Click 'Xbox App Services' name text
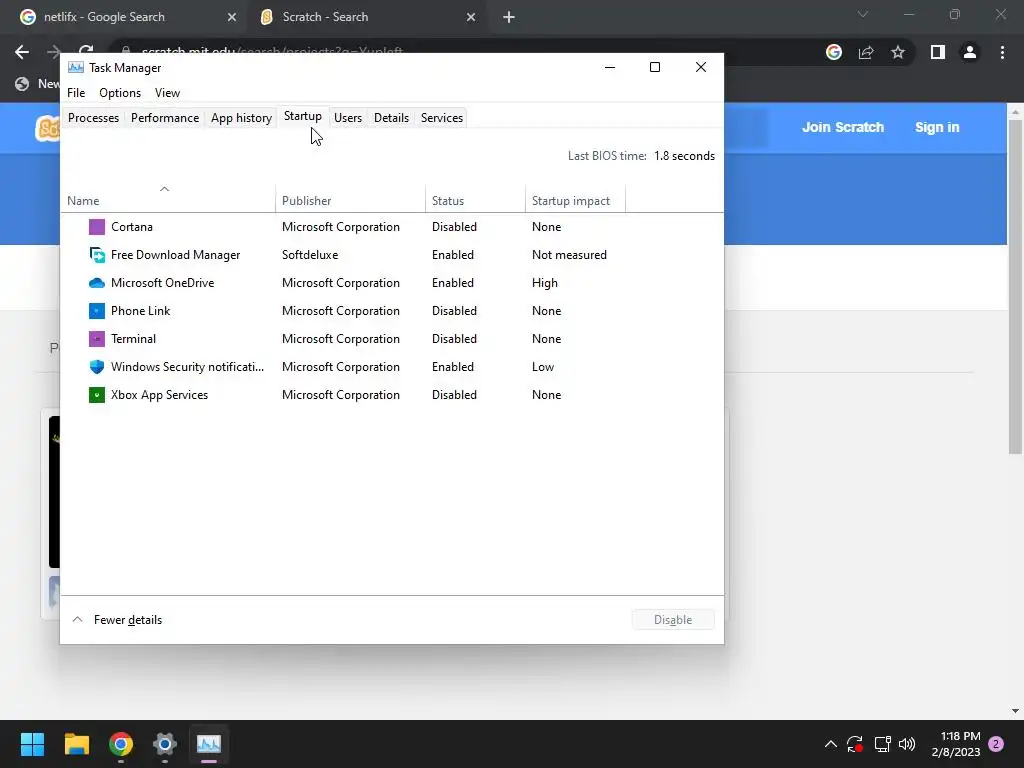 pos(159,395)
